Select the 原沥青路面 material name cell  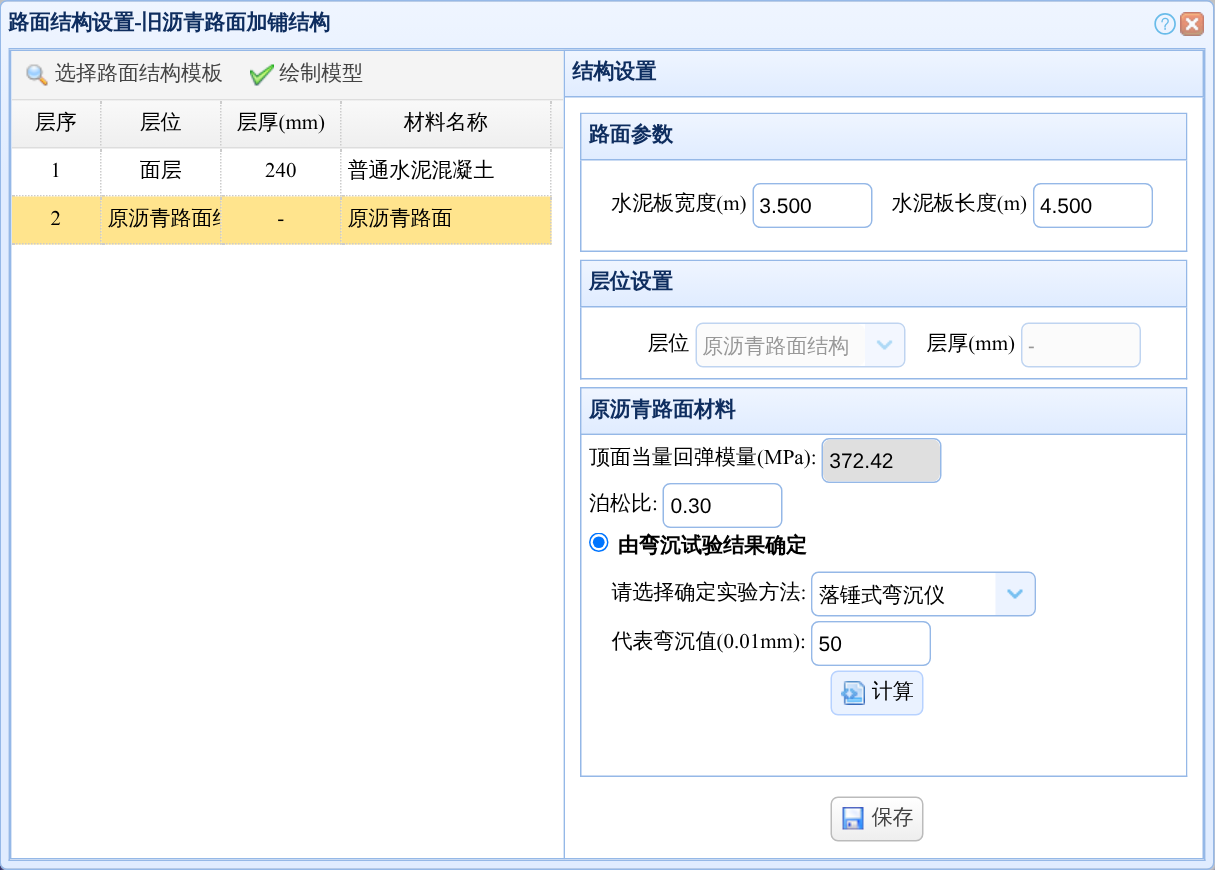tap(446, 219)
